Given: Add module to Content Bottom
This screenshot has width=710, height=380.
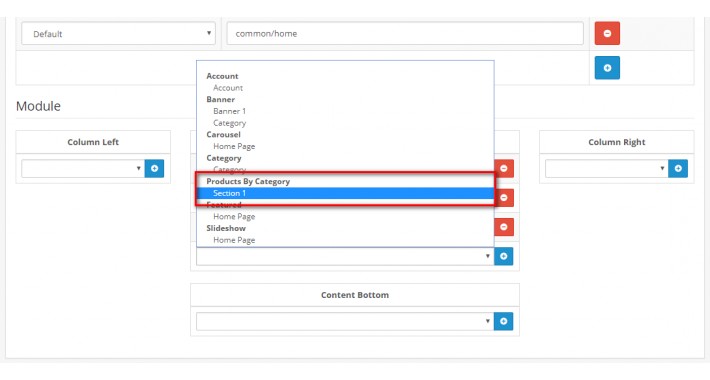Looking at the screenshot, I should [504, 321].
